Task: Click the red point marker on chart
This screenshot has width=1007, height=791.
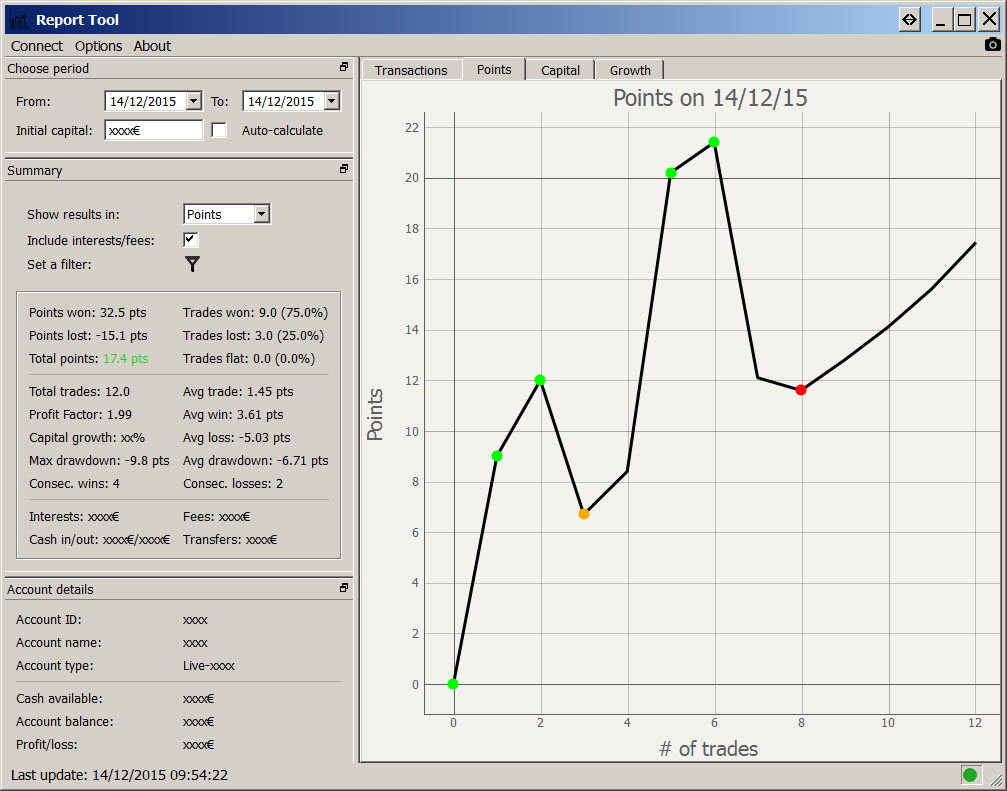Action: tap(801, 390)
